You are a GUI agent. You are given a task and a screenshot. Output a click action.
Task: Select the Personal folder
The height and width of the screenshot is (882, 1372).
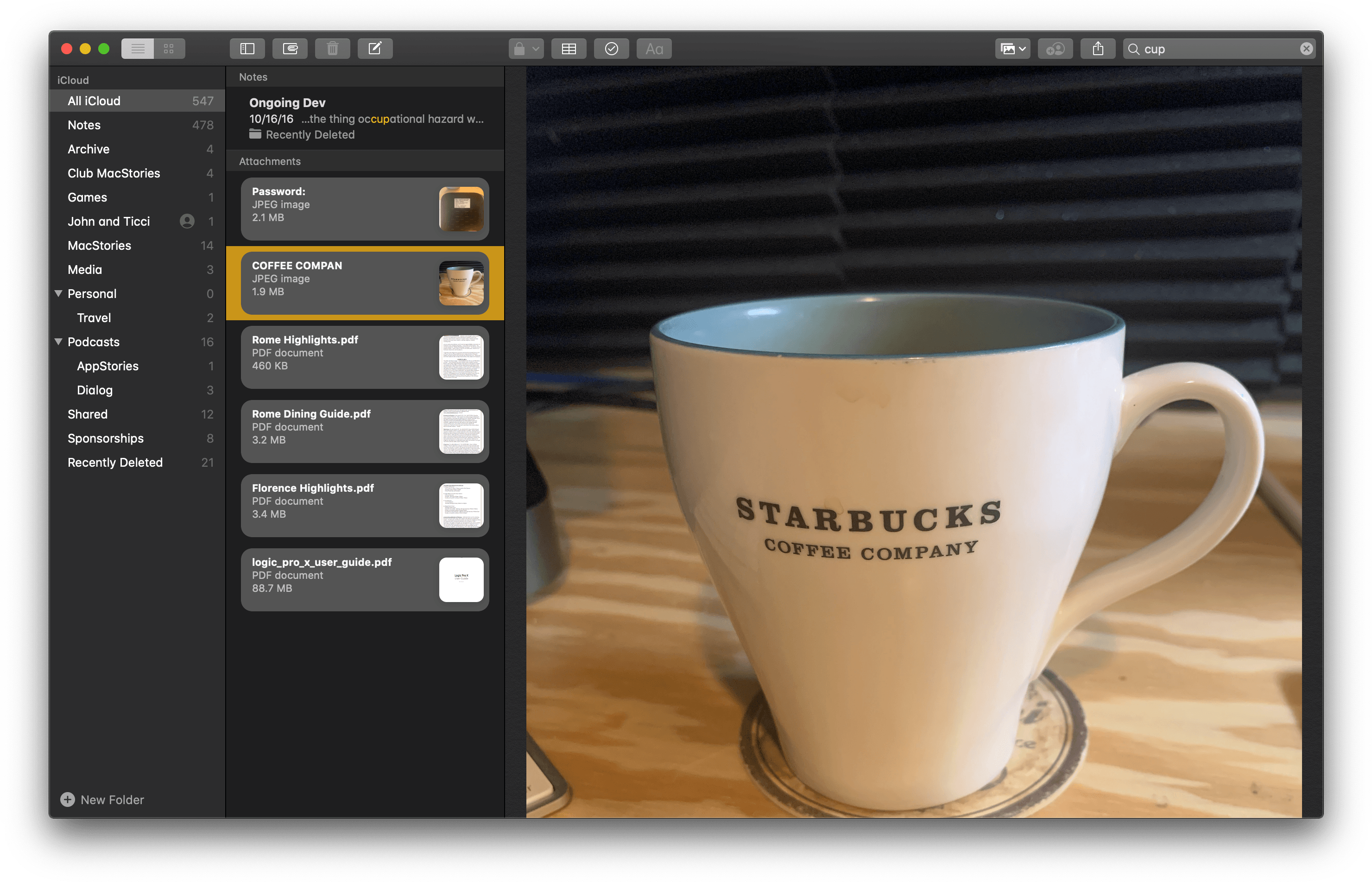138,293
